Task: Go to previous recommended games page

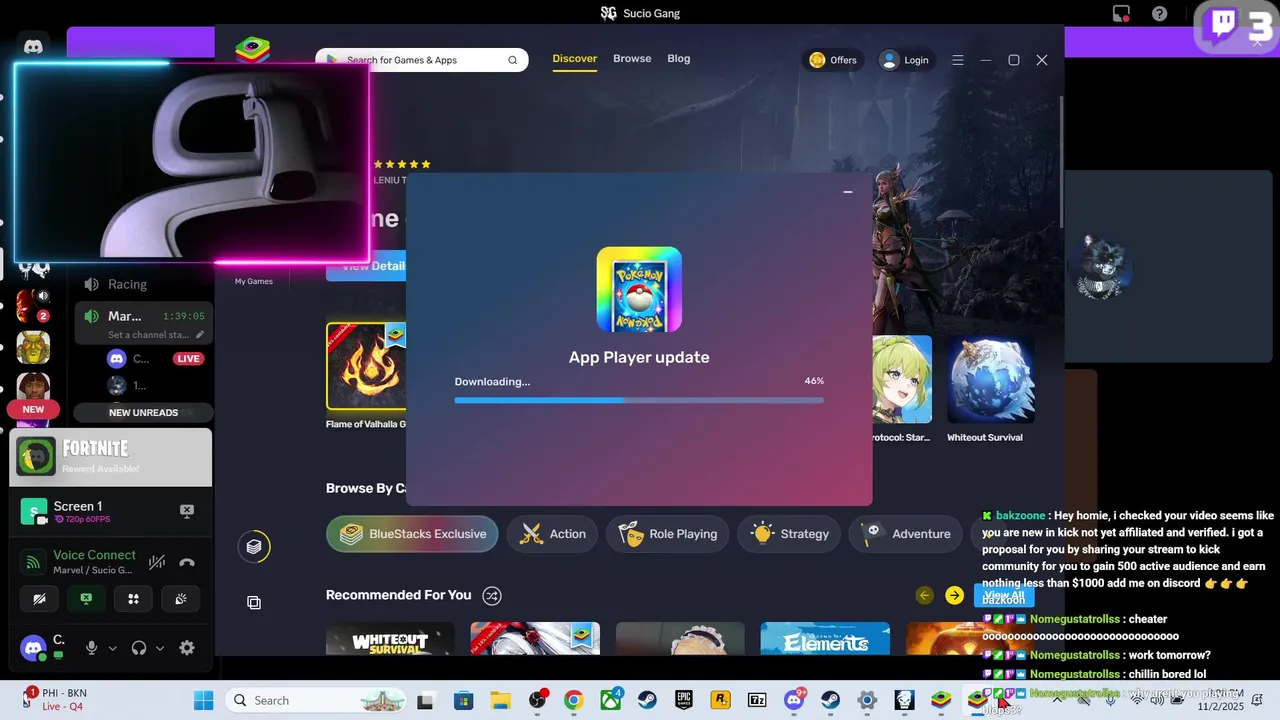Action: [x=925, y=596]
